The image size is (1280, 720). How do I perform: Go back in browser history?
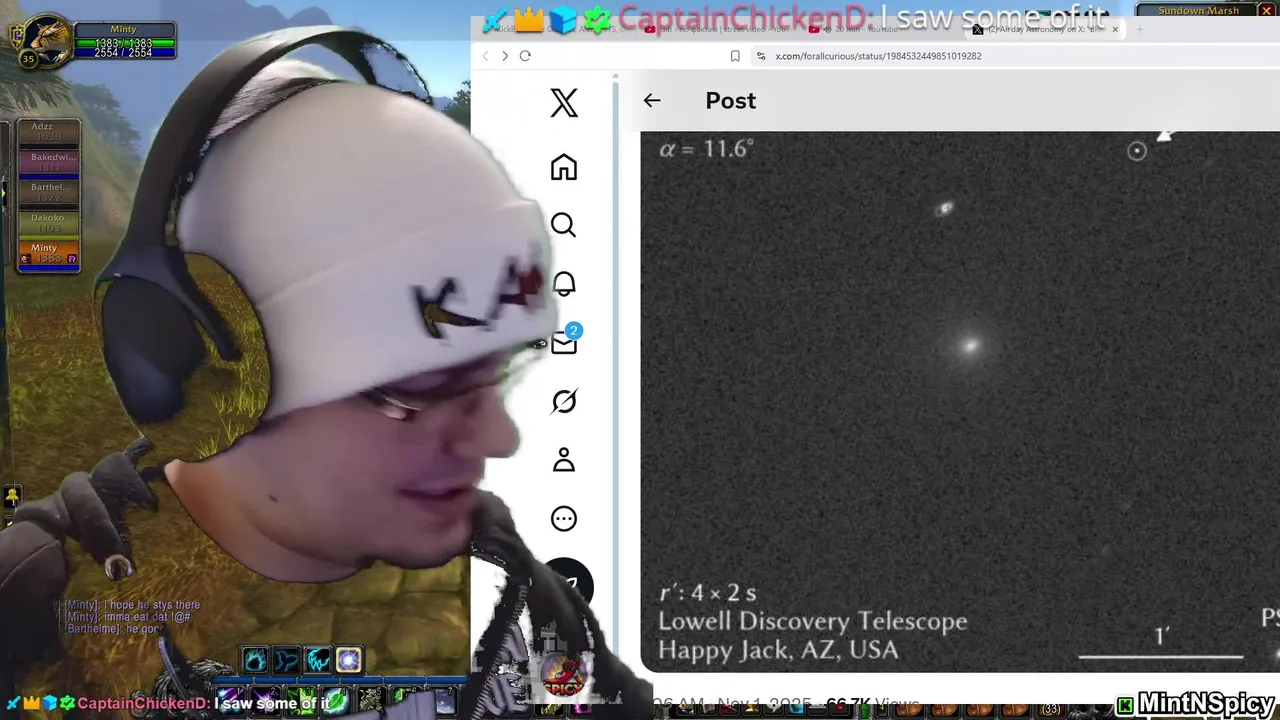485,56
